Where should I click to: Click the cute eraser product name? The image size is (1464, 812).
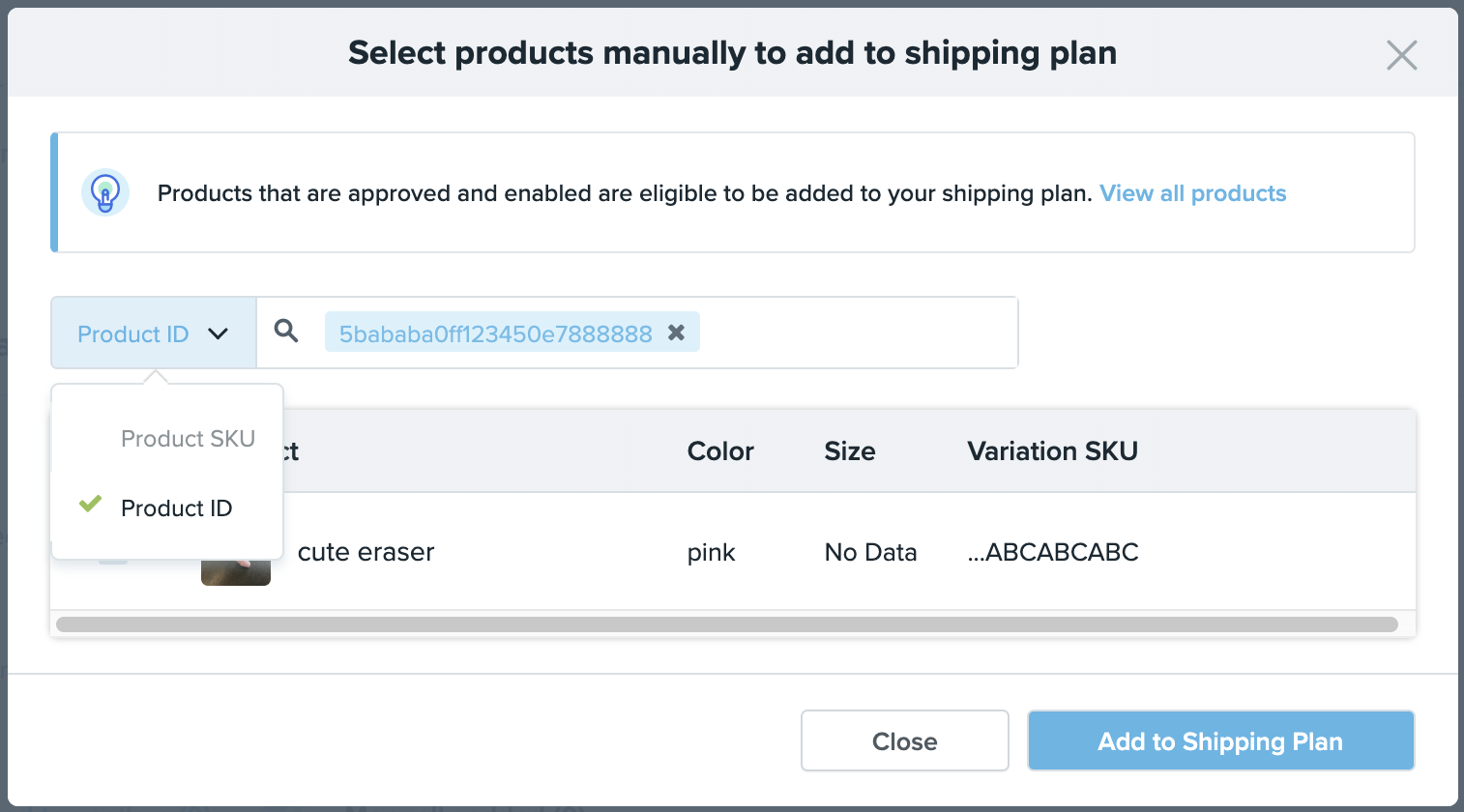coord(366,552)
